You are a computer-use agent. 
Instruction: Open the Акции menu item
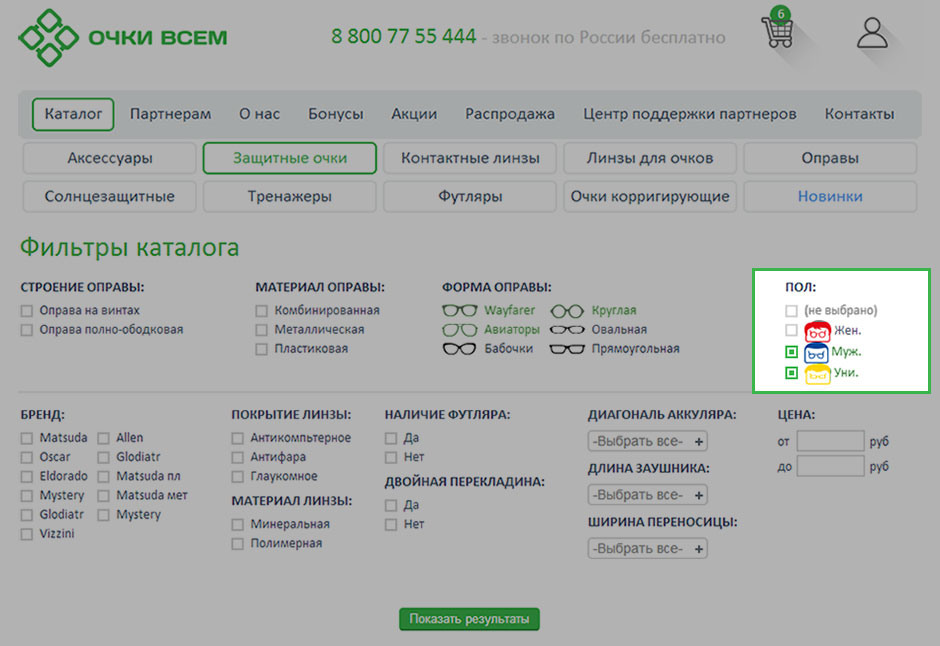(x=414, y=114)
